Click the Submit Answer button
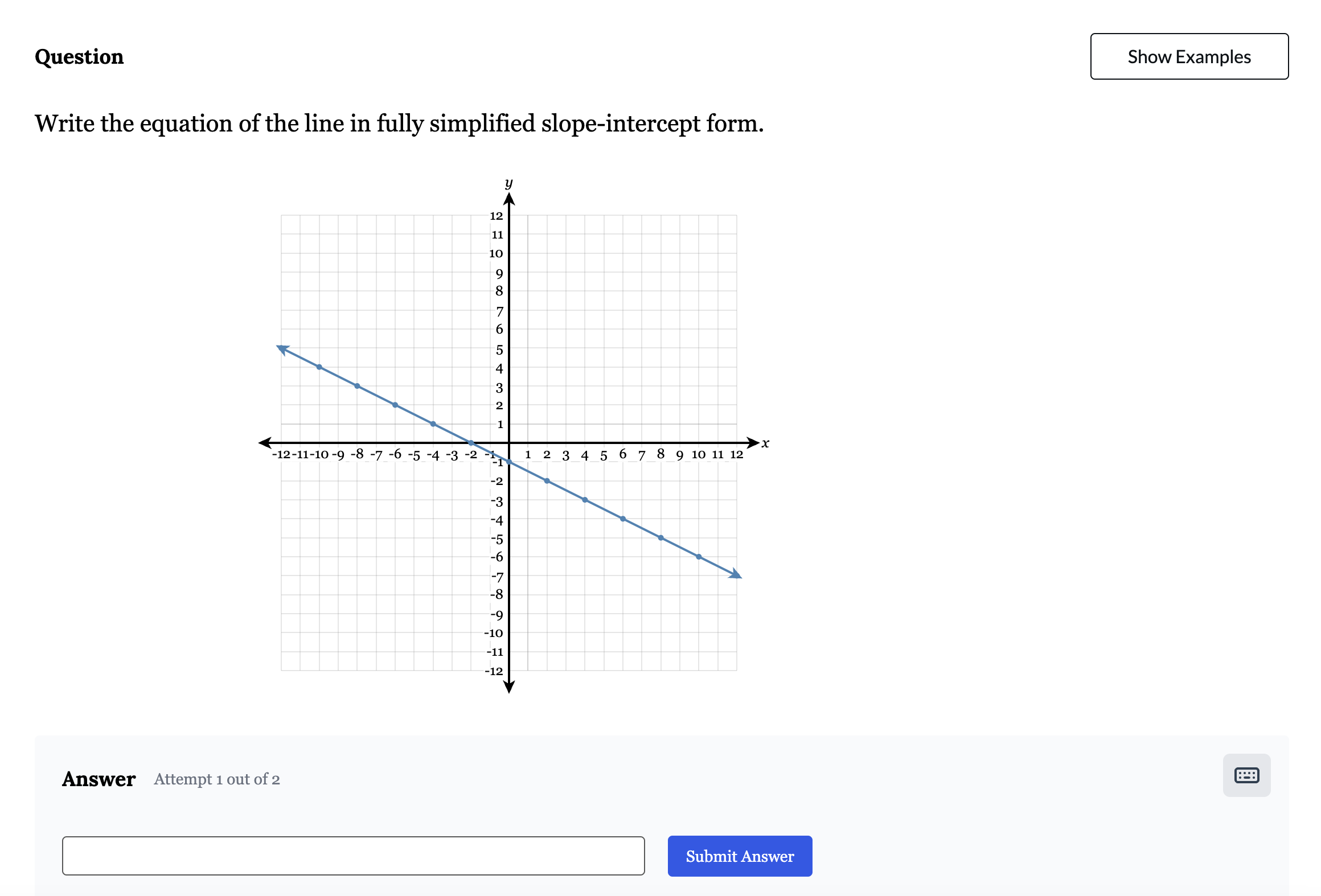This screenshot has height=896, width=1321. (x=740, y=856)
